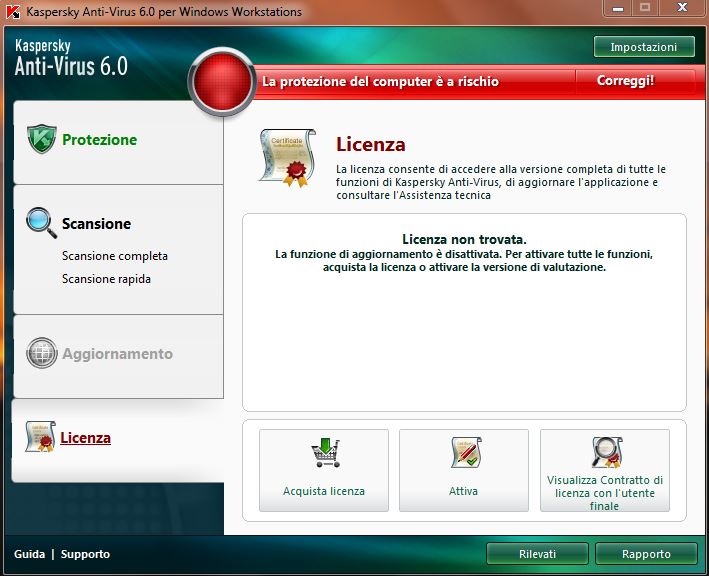
Task: Click the red protection status indicator orb
Action: (222, 82)
